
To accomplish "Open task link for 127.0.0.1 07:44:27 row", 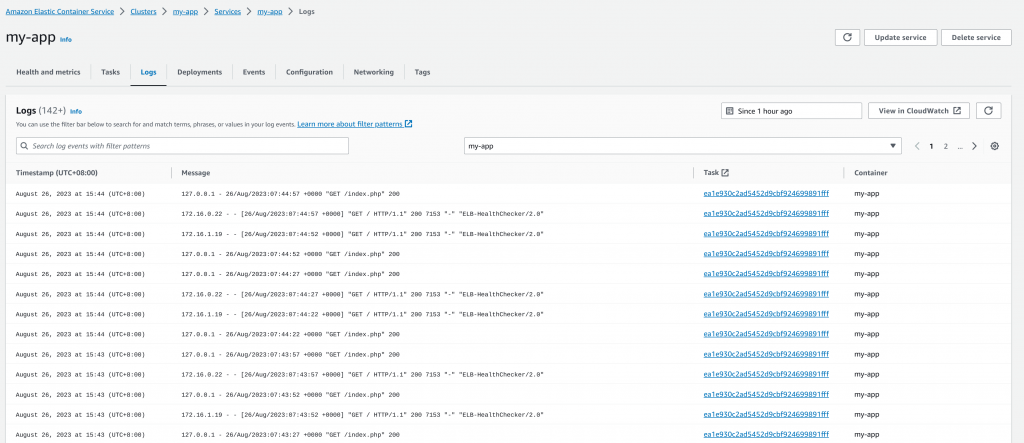I will pyautogui.click(x=766, y=274).
